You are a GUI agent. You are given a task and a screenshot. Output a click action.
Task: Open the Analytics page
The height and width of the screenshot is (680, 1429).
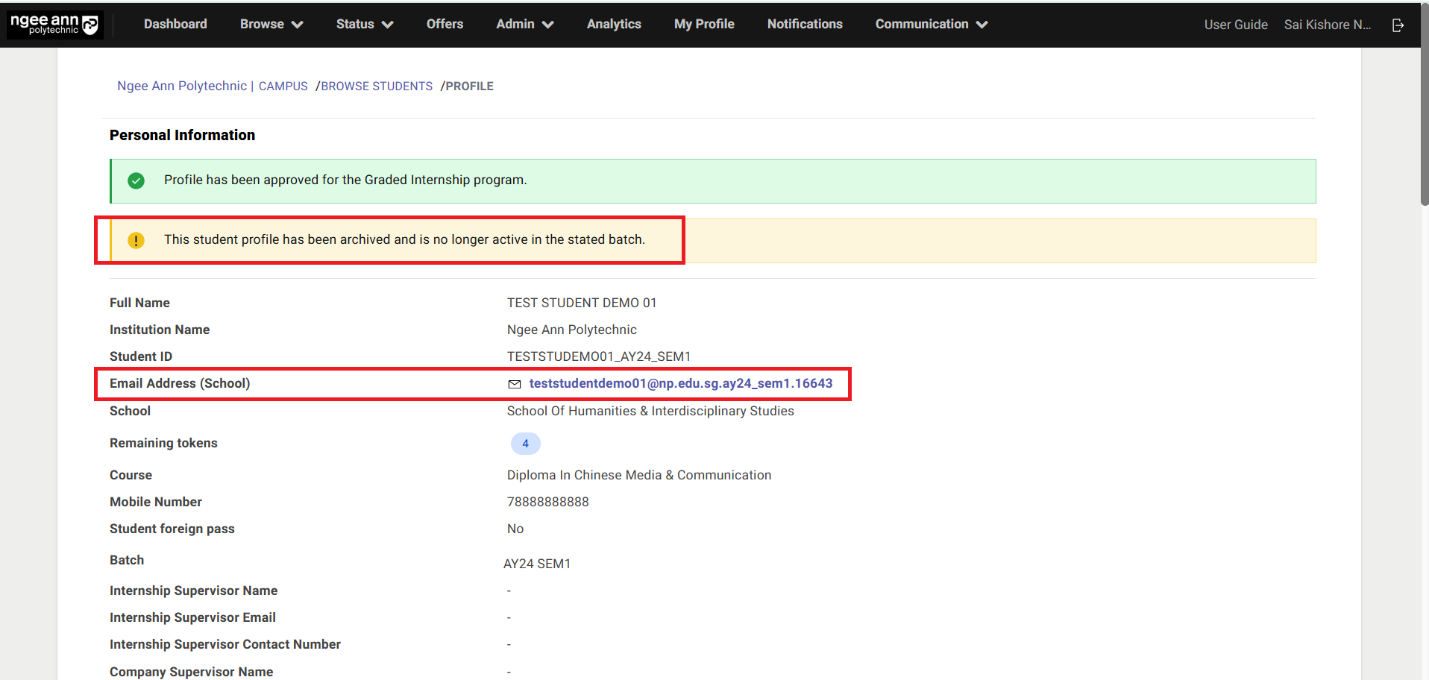pyautogui.click(x=614, y=24)
